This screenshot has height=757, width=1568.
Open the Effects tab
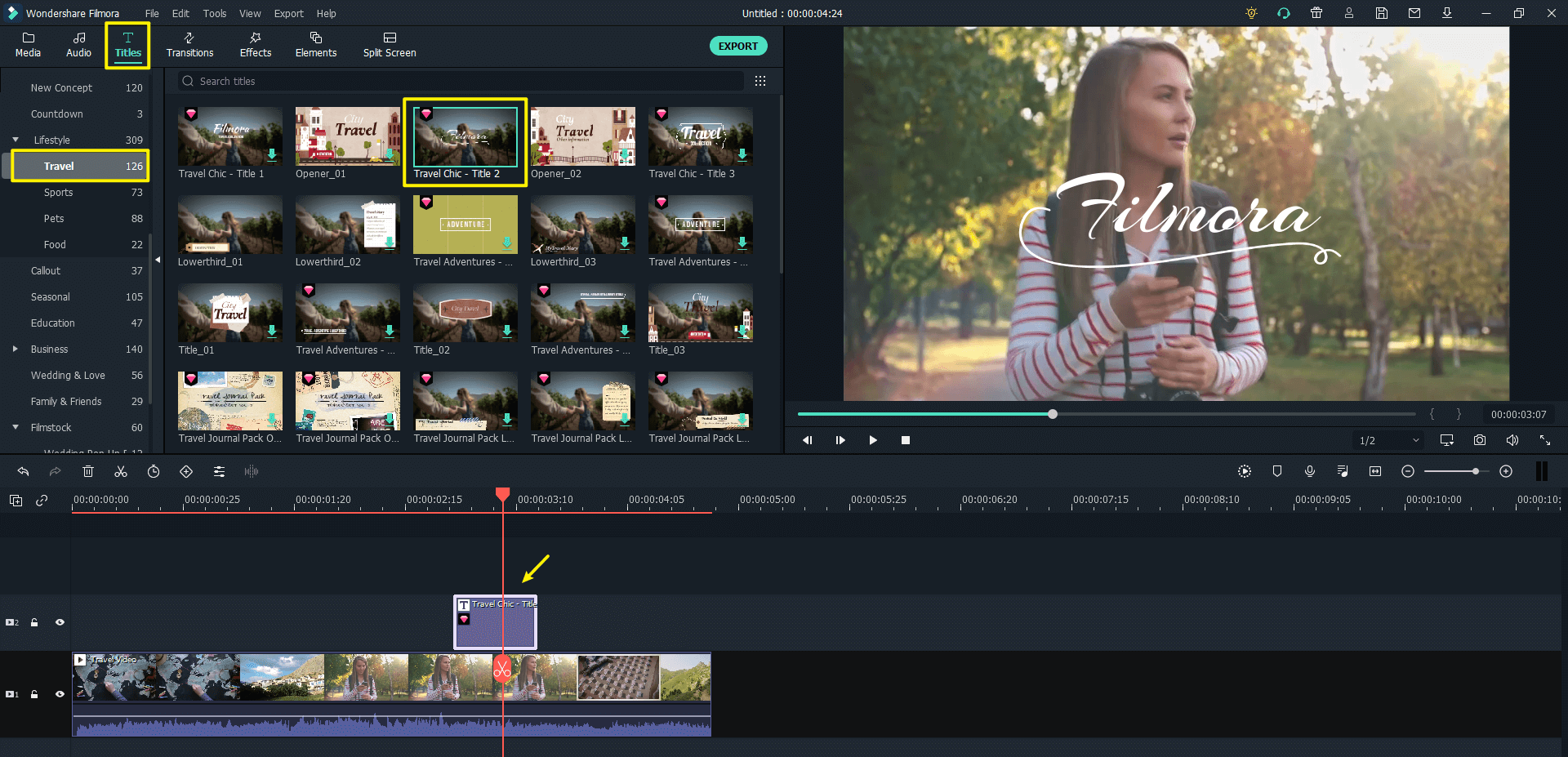[x=256, y=45]
